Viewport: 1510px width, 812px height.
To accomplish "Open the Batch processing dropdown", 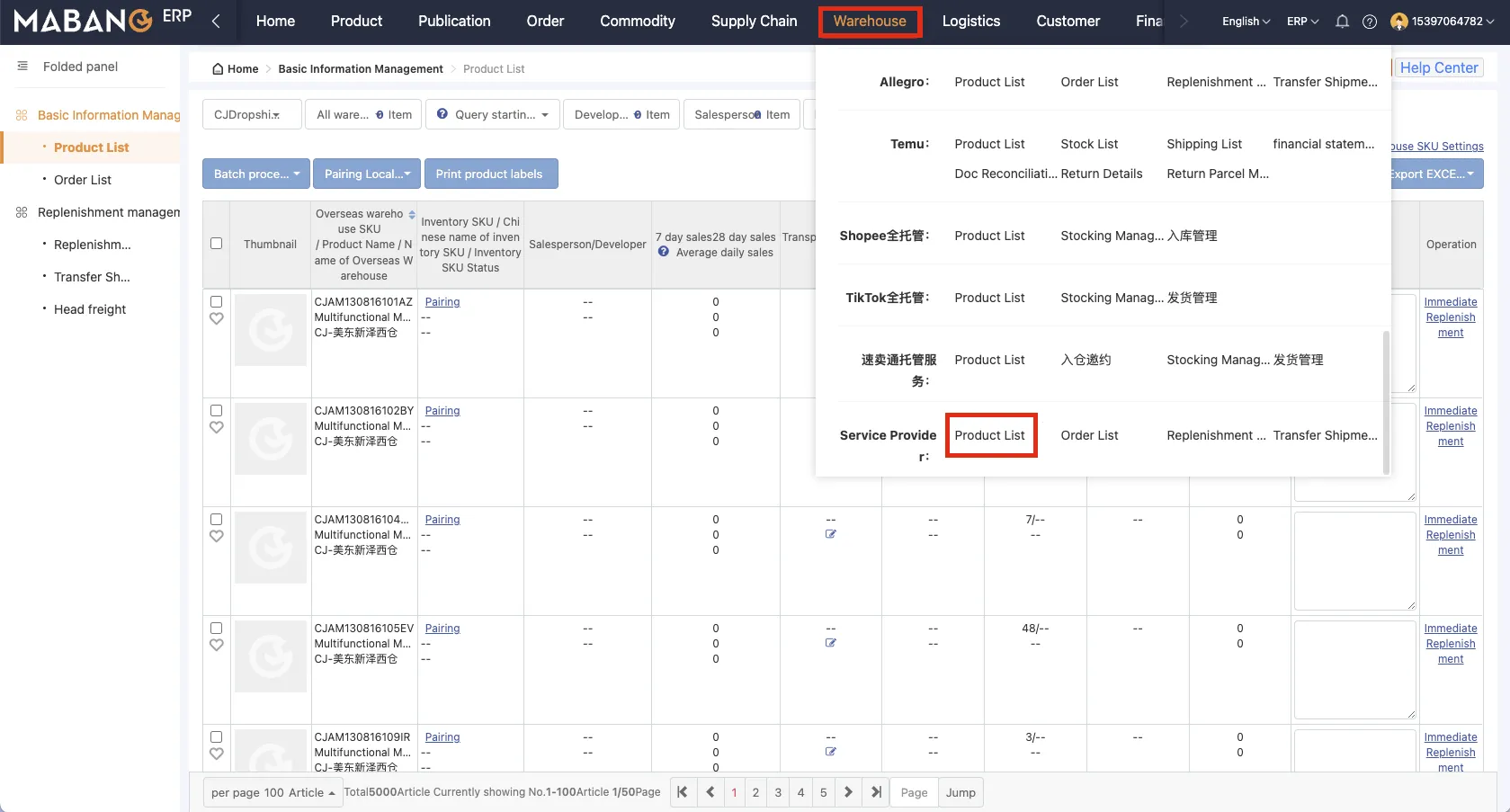I will click(256, 174).
